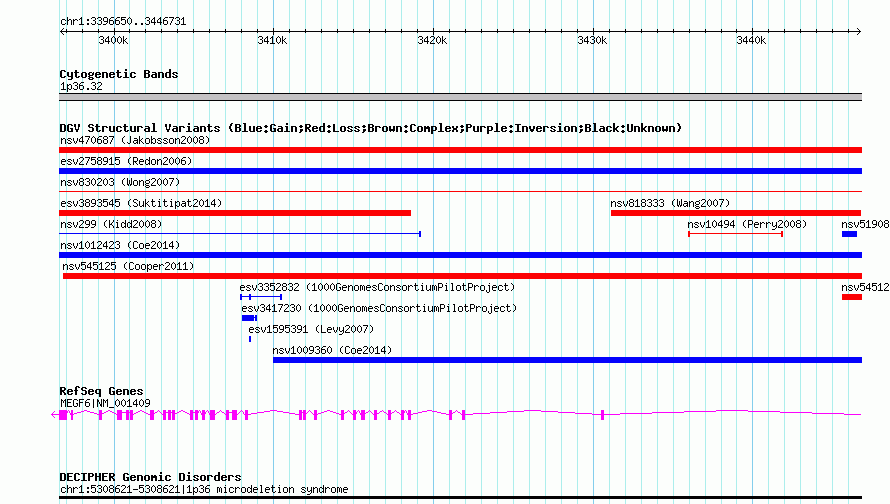890x504 pixels.
Task: Select the red nsv545125 loss bar
Action: (x=462, y=276)
